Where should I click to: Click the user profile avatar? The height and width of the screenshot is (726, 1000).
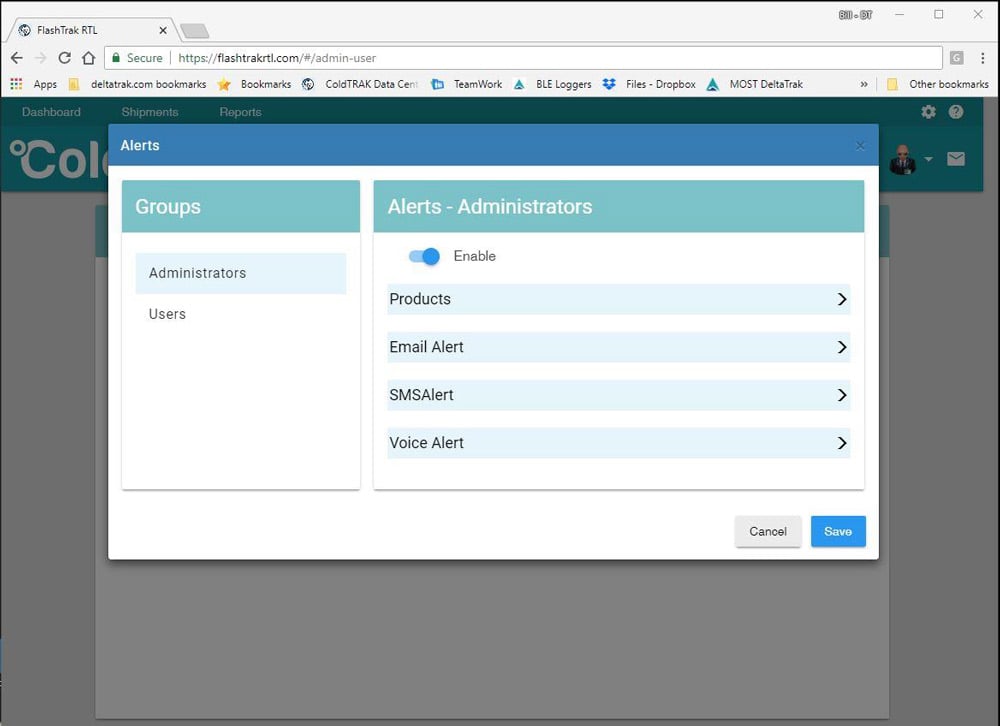click(902, 159)
